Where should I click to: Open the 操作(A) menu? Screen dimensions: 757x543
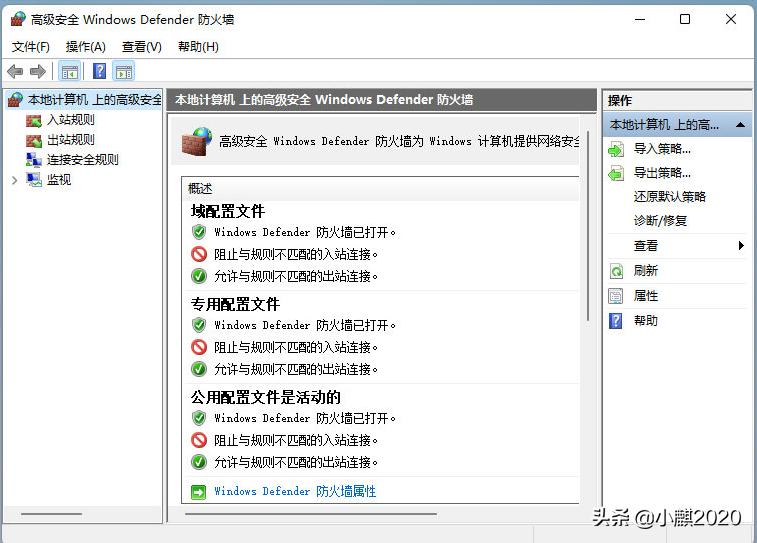point(85,47)
